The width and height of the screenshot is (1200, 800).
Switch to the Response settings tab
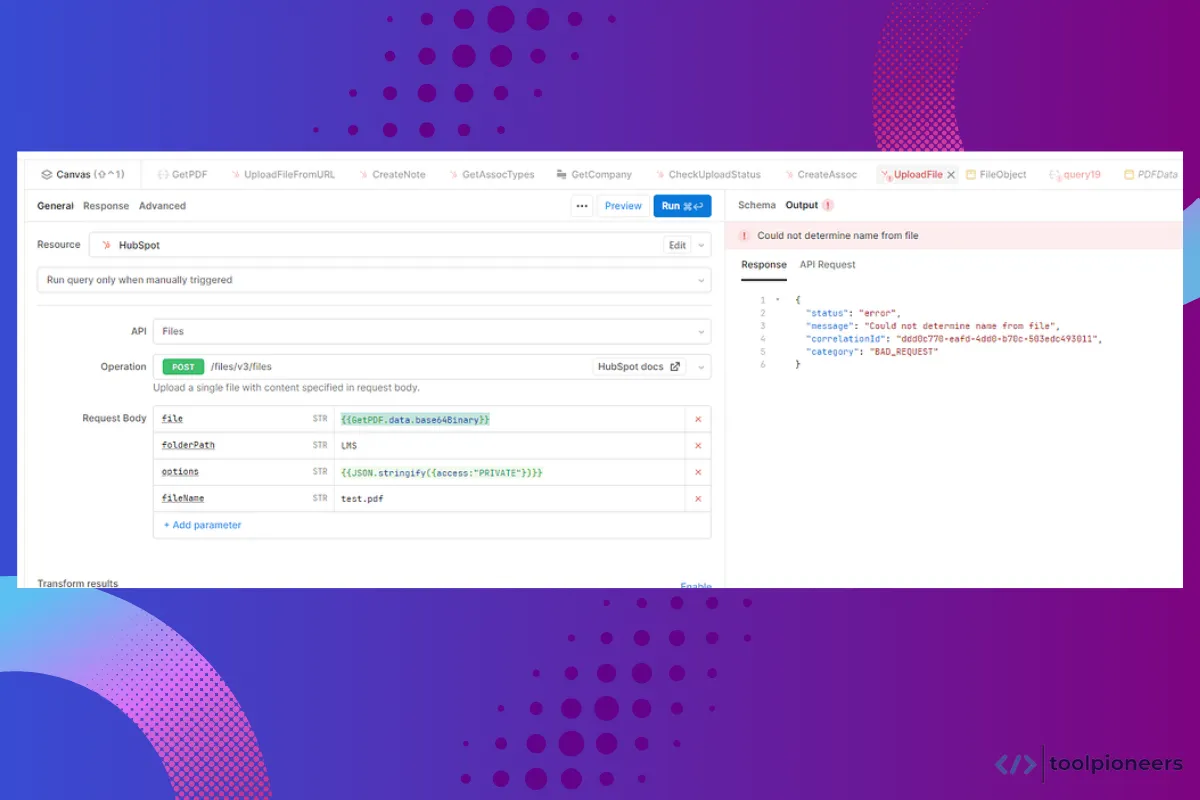(x=106, y=206)
